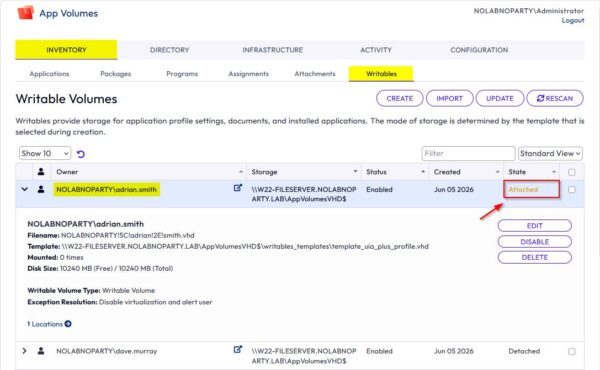Click Enabled status in adrian.smith row
The width and height of the screenshot is (600, 370).
379,189
